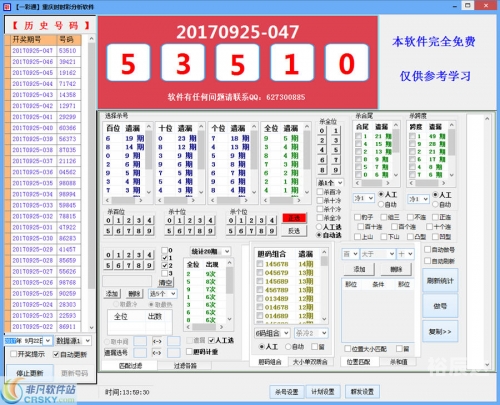
Task: Click the 做号 button
Action: [440, 306]
